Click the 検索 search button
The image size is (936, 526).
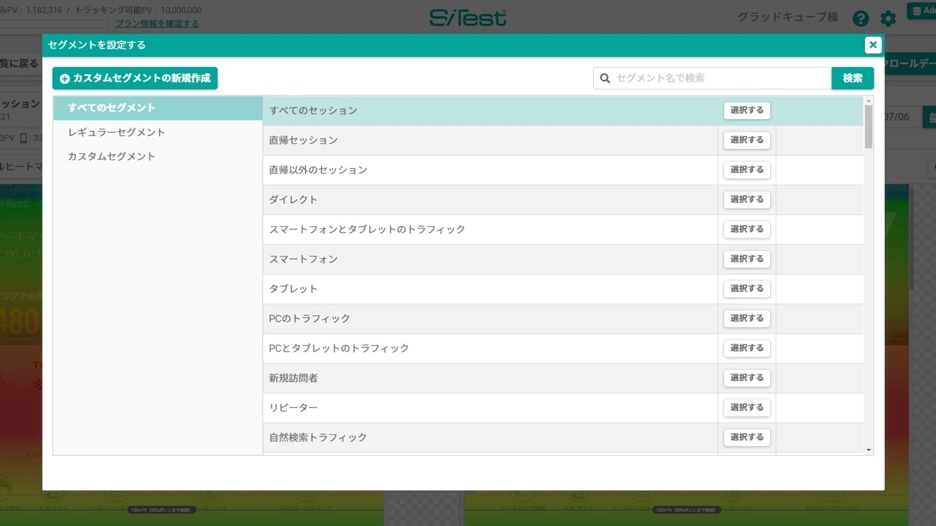tap(852, 78)
